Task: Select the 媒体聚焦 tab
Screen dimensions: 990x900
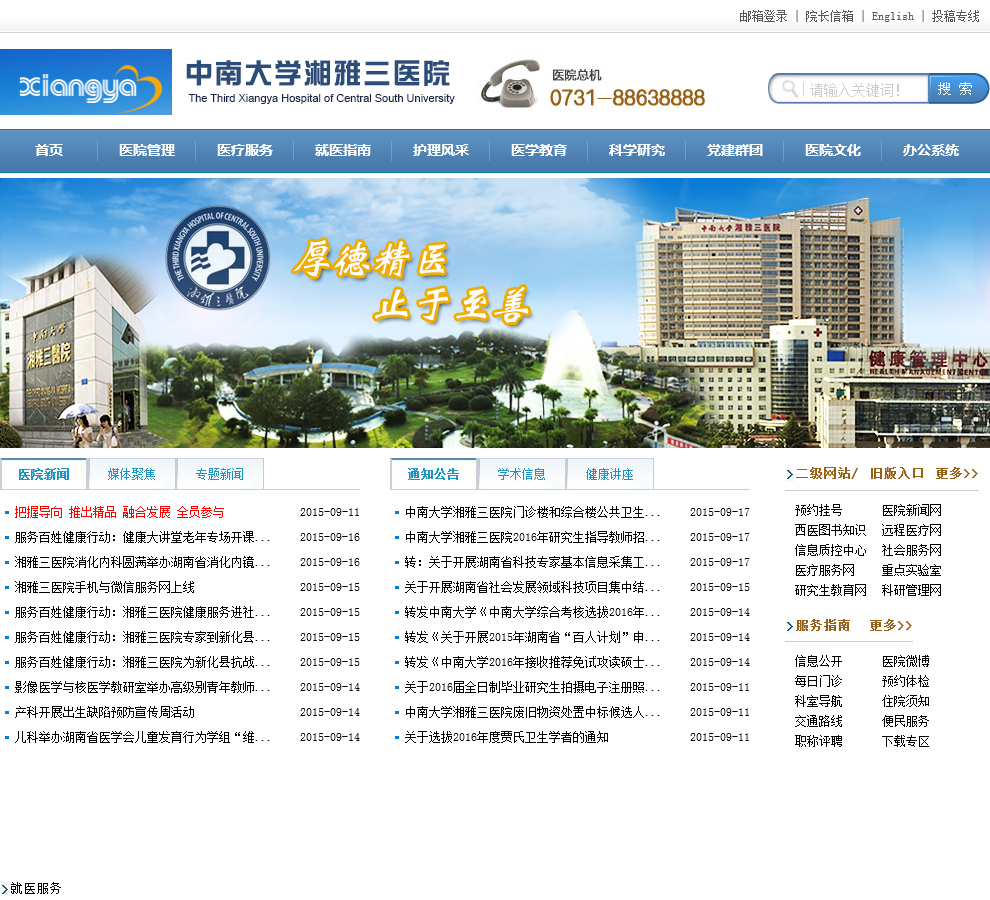Action: click(131, 474)
